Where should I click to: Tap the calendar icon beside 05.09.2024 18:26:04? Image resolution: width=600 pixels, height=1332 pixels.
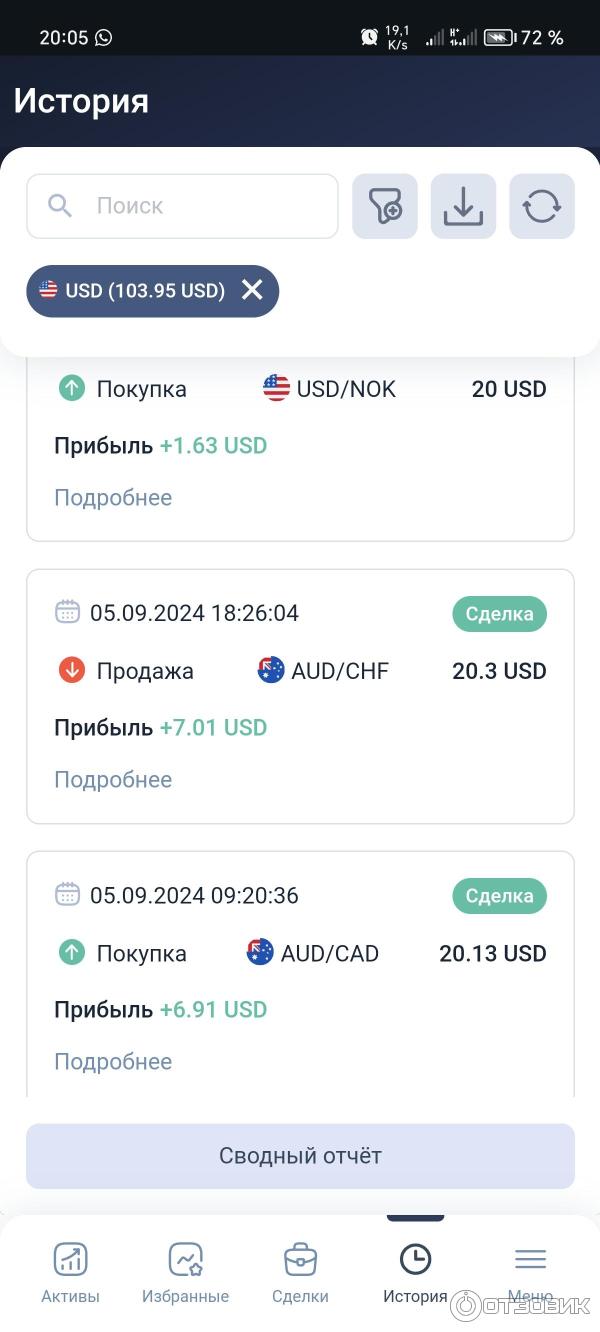67,612
